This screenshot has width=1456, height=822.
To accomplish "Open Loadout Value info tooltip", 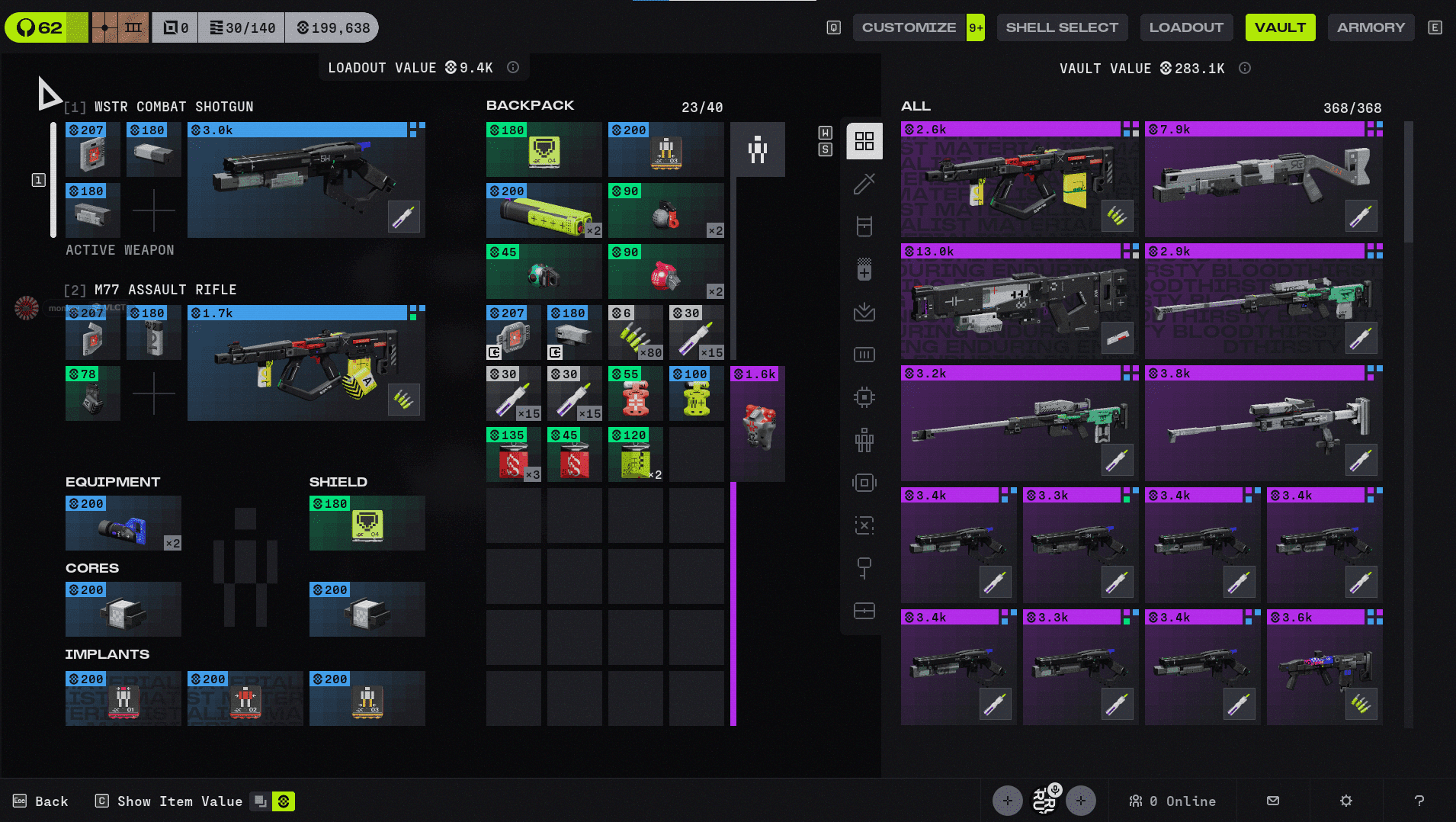I will 513,68.
